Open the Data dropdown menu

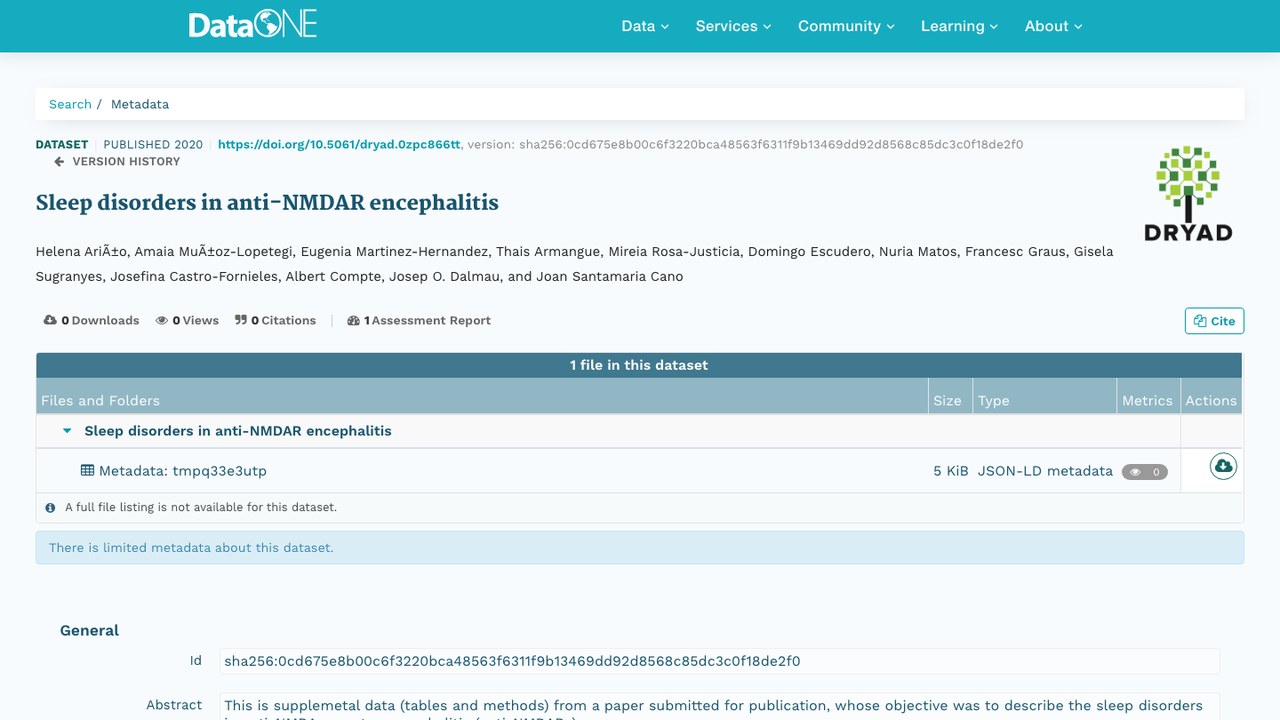point(645,26)
